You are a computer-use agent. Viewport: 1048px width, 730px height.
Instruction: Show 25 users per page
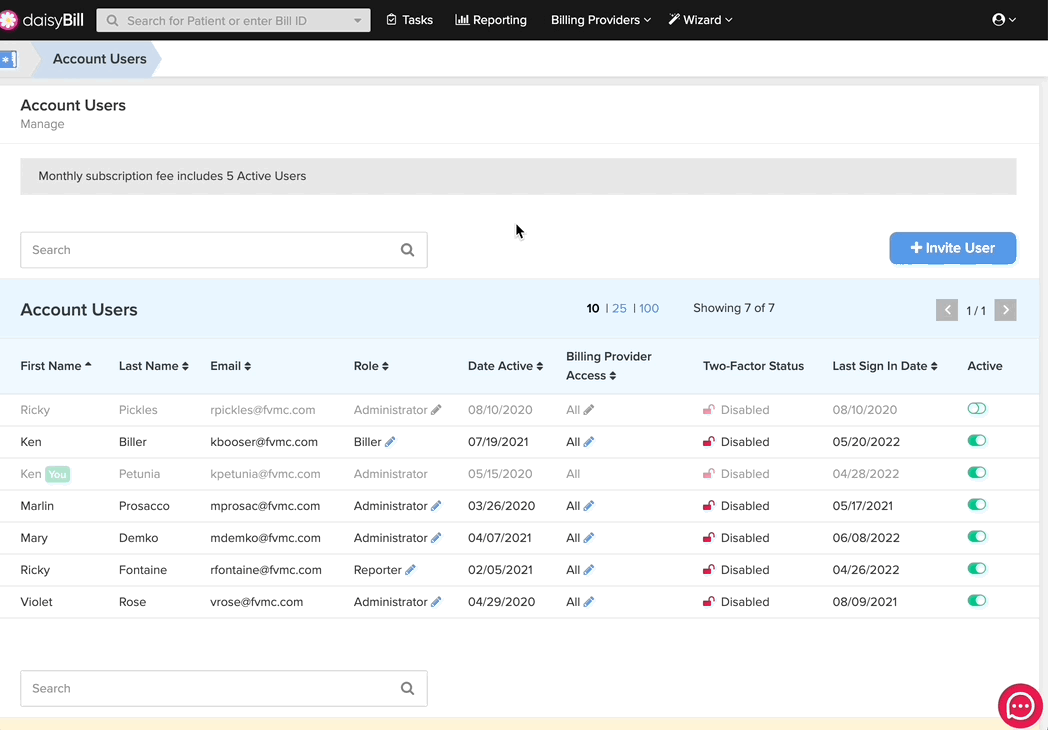[x=619, y=308]
